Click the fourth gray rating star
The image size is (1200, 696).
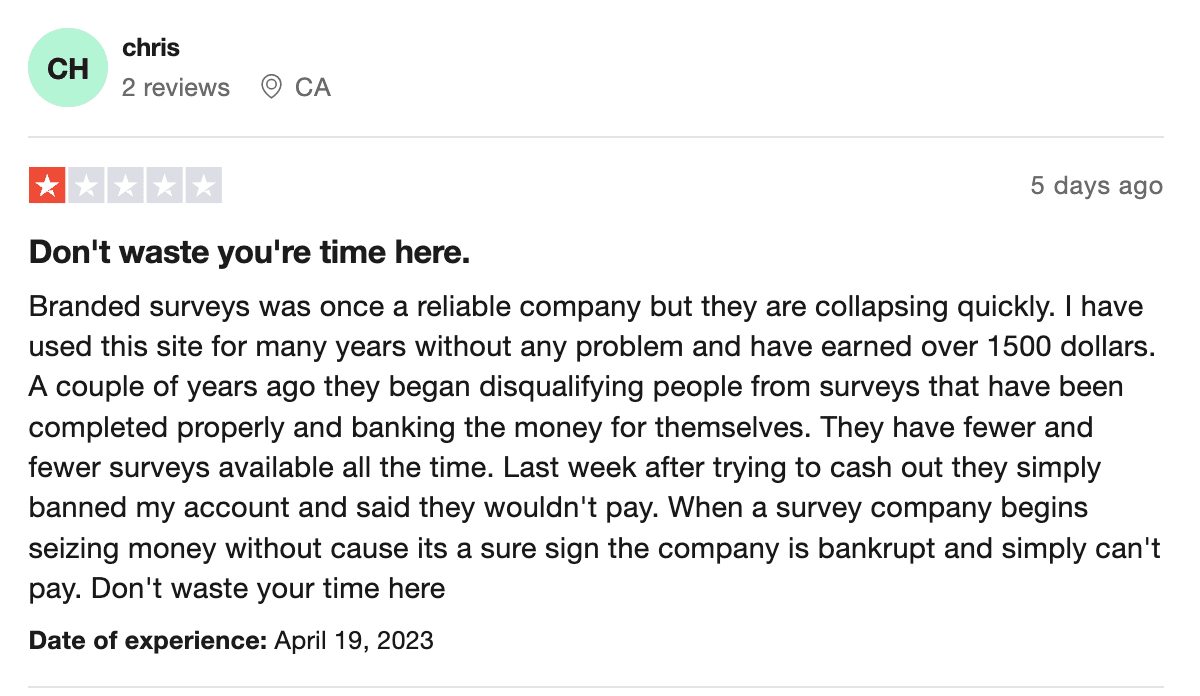164,186
